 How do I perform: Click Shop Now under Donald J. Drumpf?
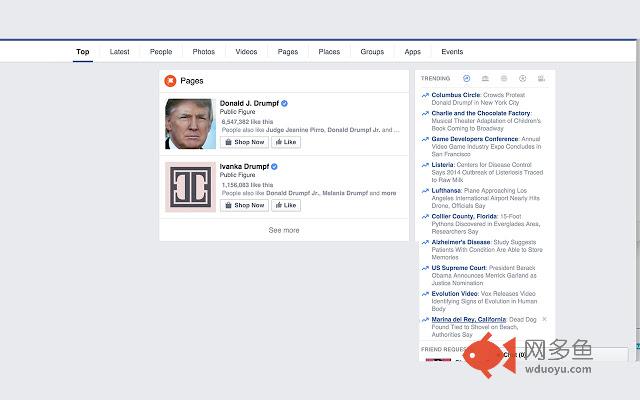(244, 142)
